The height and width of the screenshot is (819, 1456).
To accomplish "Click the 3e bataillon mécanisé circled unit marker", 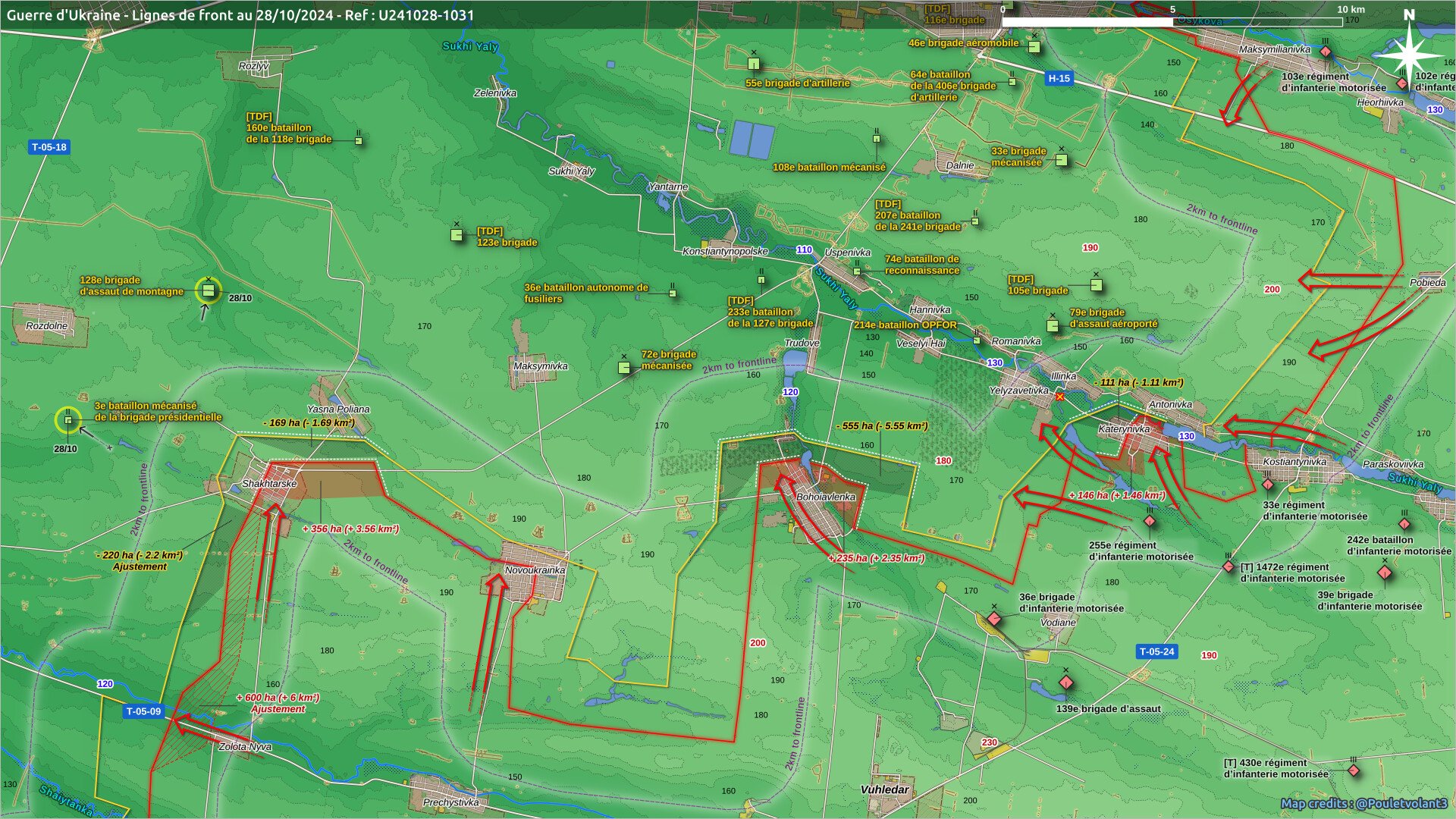I will coord(68,420).
